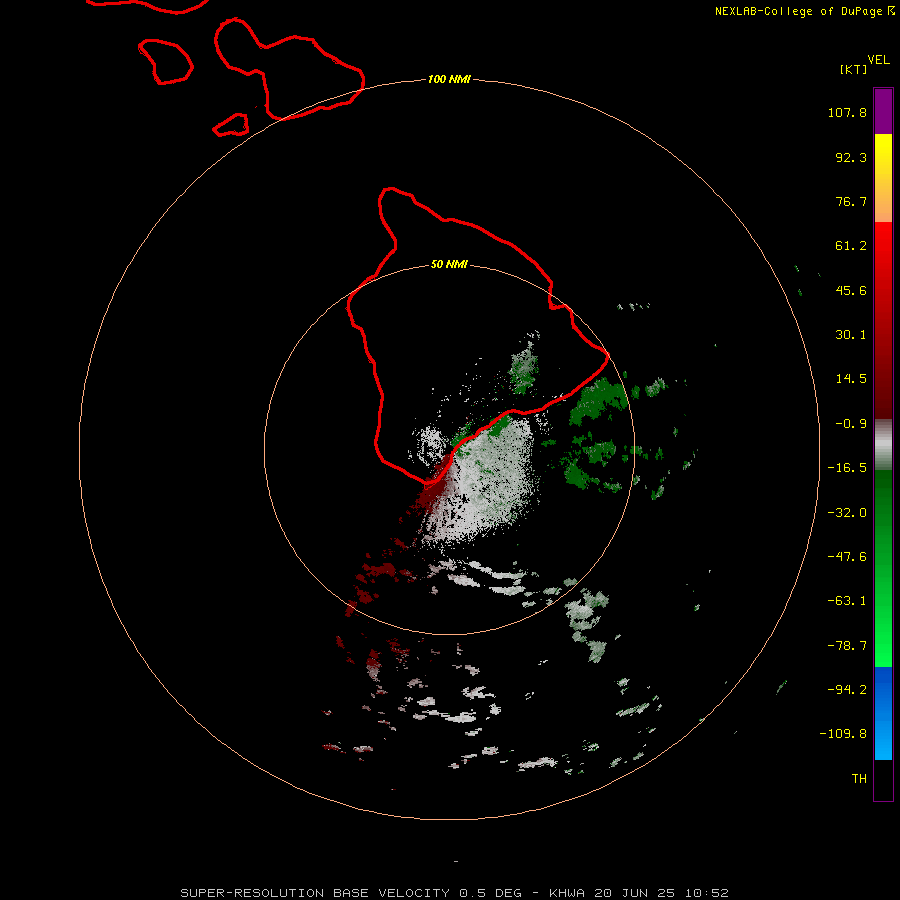Click the 100 NMI range ring label
Screen dimensions: 900x900
[449, 79]
